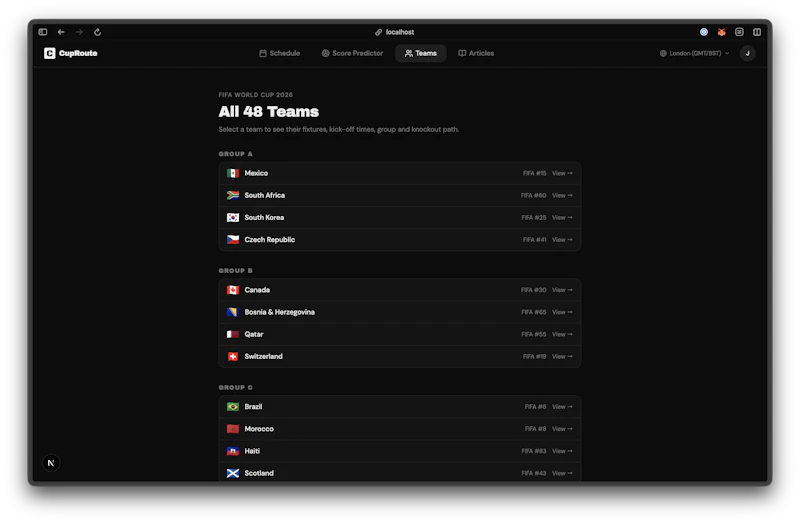Image resolution: width=800 pixels, height=523 pixels.
Task: Click the GROUP B heading
Action: [235, 270]
